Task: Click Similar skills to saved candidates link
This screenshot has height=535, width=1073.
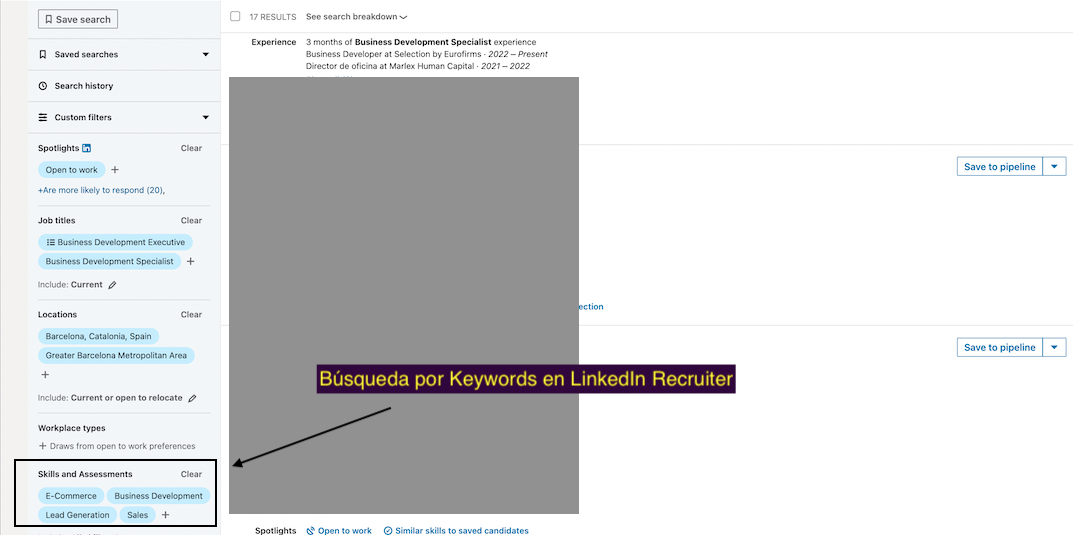Action: pyautogui.click(x=462, y=531)
